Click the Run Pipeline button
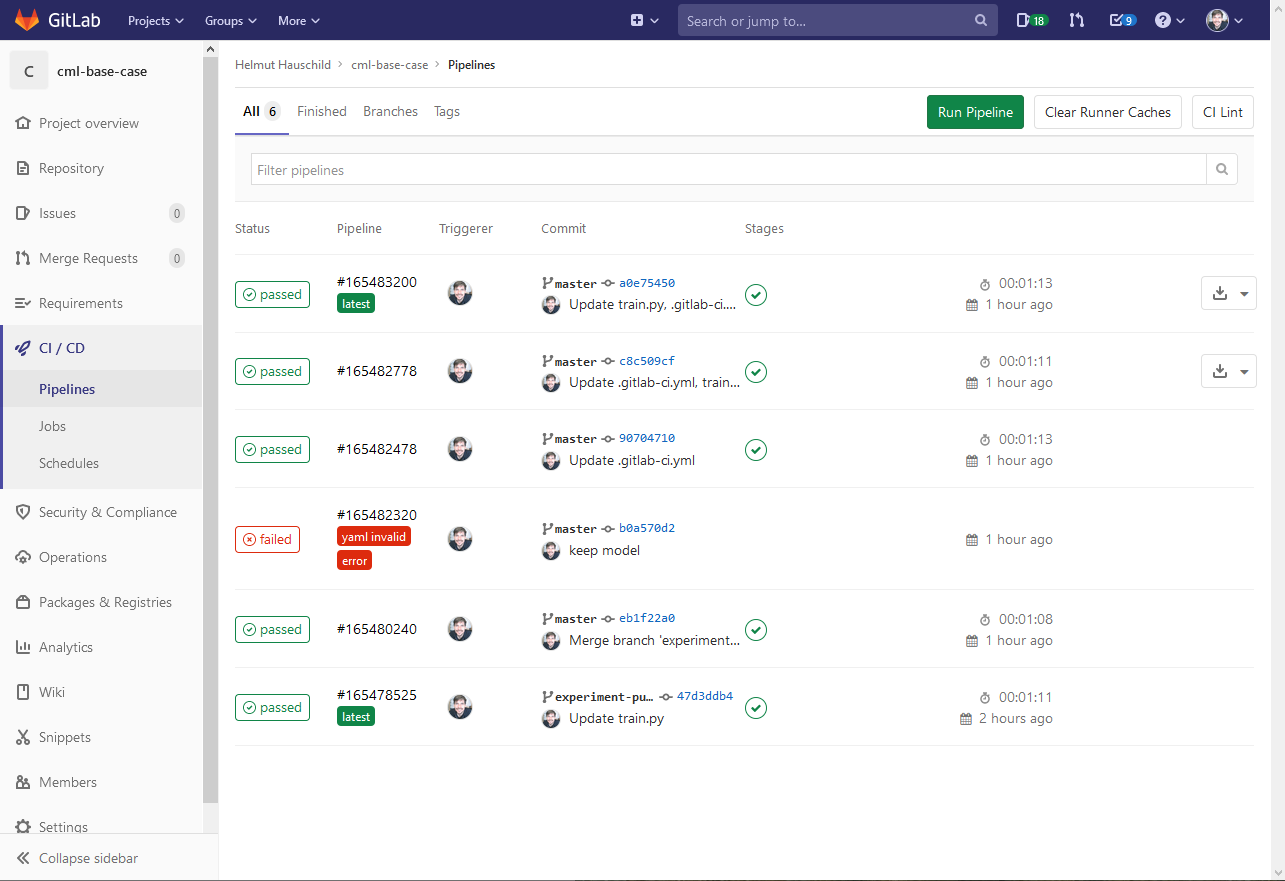Image resolution: width=1285 pixels, height=881 pixels. 975,112
